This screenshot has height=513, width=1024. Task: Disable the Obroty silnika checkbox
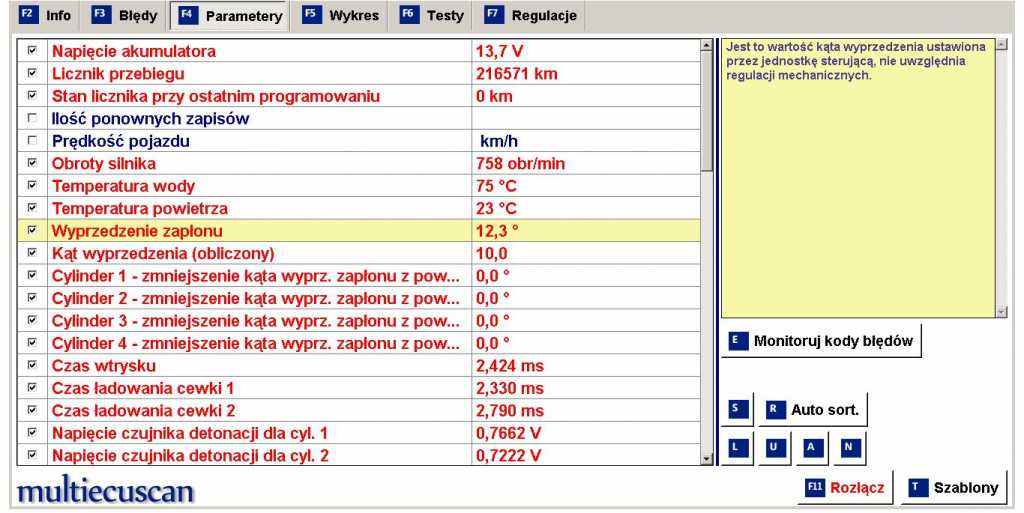pyautogui.click(x=32, y=163)
